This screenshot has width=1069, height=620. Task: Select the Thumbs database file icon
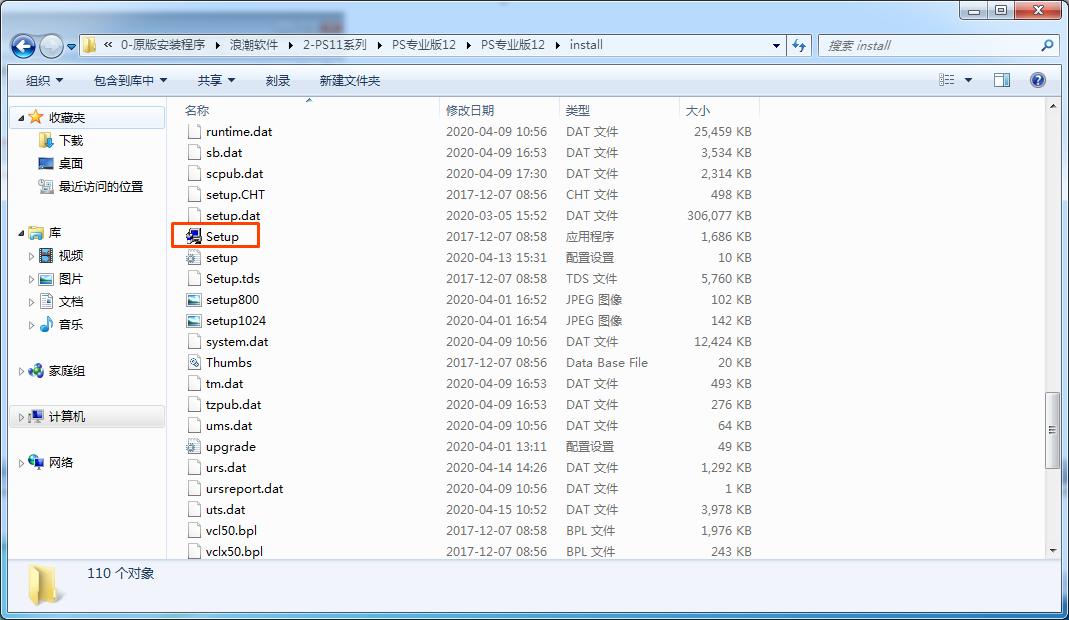tap(194, 363)
